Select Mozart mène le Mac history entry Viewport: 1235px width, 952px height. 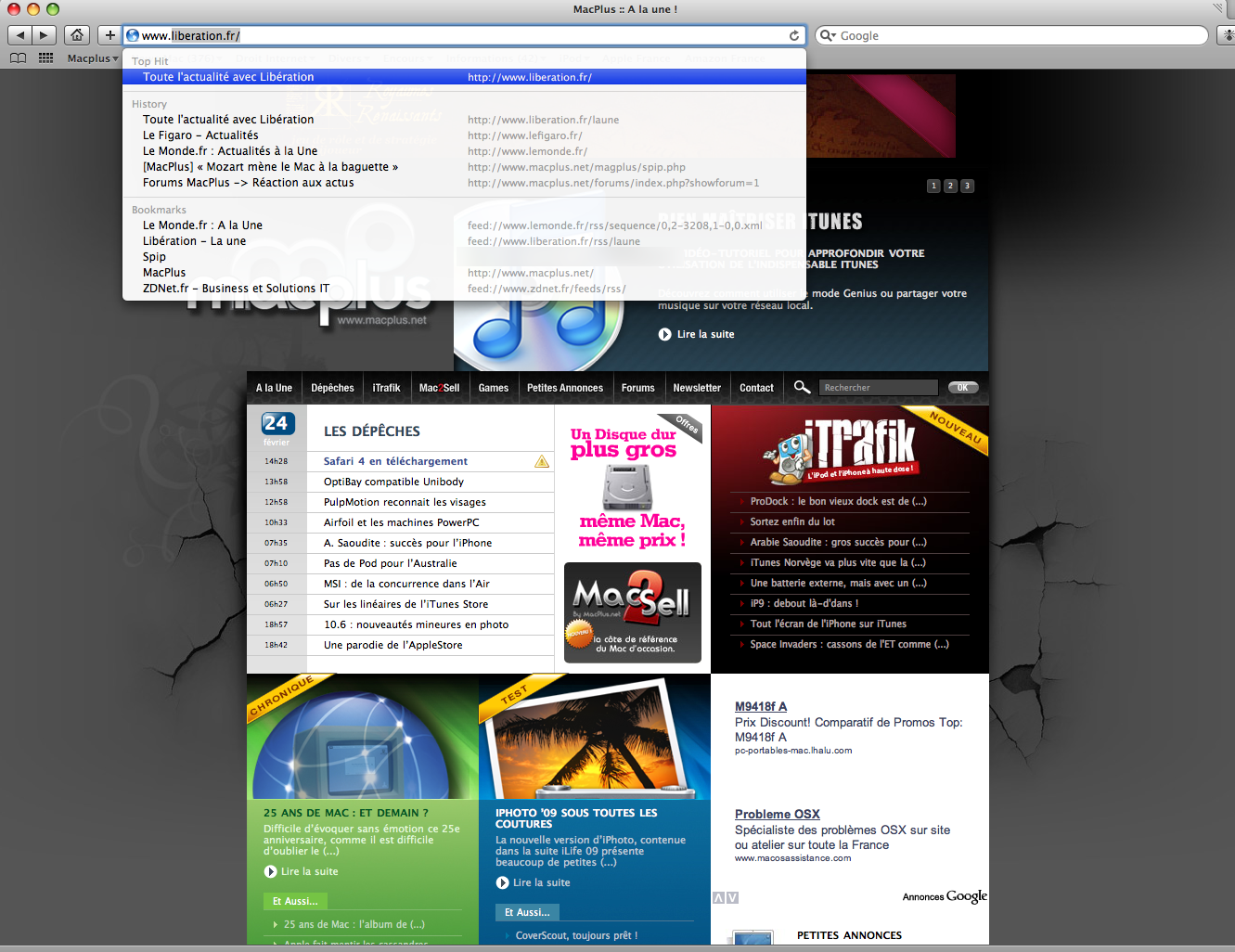pos(464,167)
